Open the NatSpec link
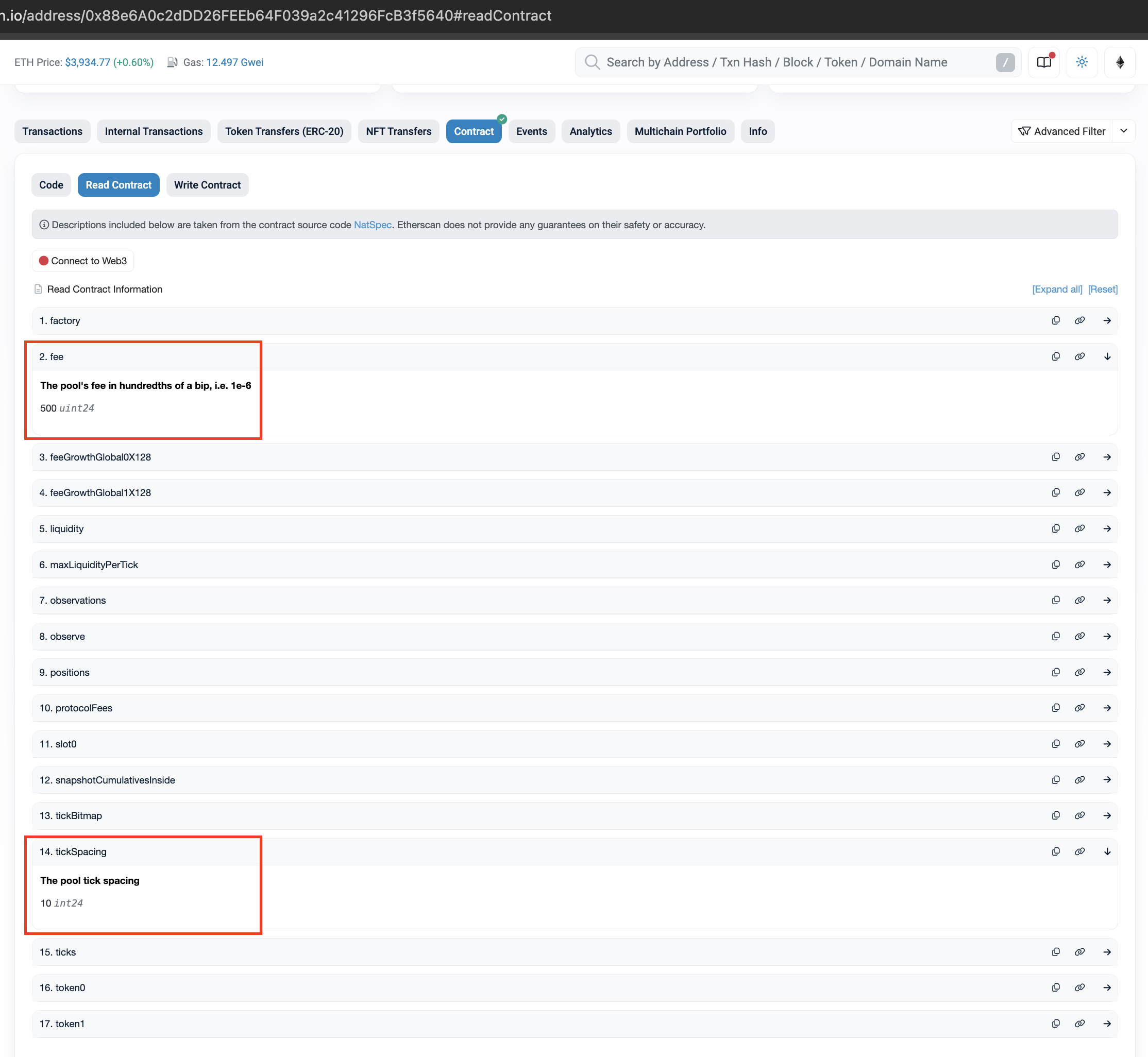The height and width of the screenshot is (1057, 1148). click(x=372, y=225)
